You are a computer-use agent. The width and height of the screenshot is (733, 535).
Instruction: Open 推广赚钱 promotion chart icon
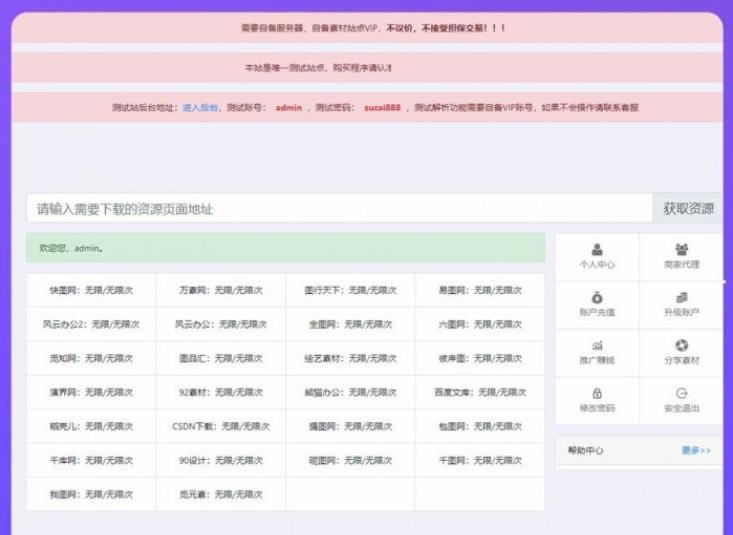point(597,346)
